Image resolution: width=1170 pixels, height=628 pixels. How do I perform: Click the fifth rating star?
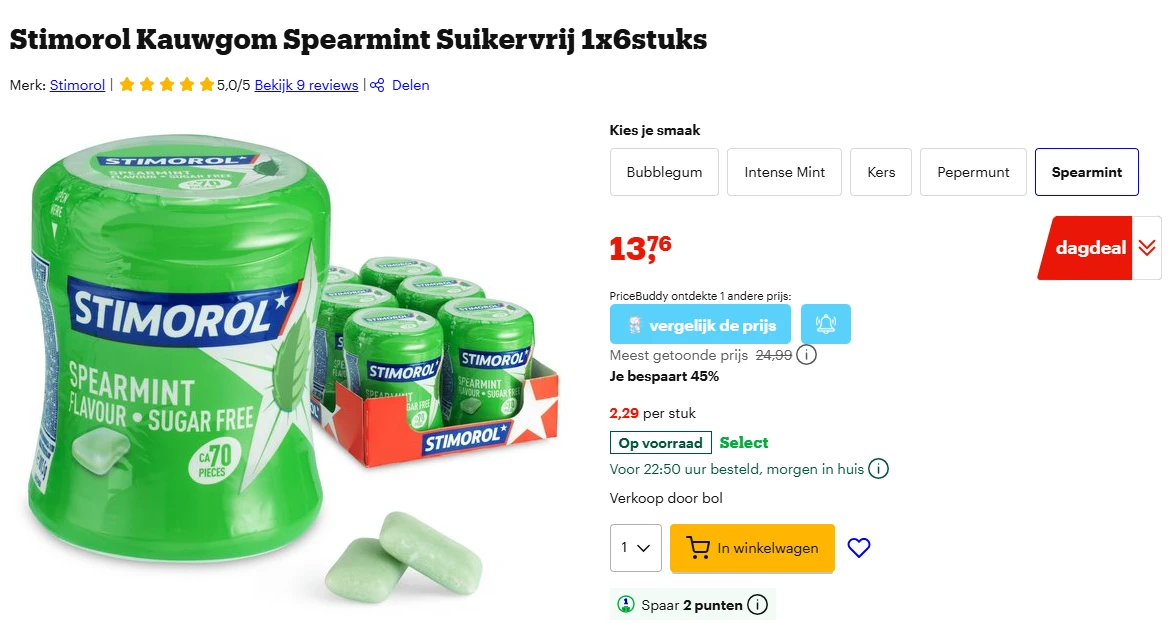(206, 85)
